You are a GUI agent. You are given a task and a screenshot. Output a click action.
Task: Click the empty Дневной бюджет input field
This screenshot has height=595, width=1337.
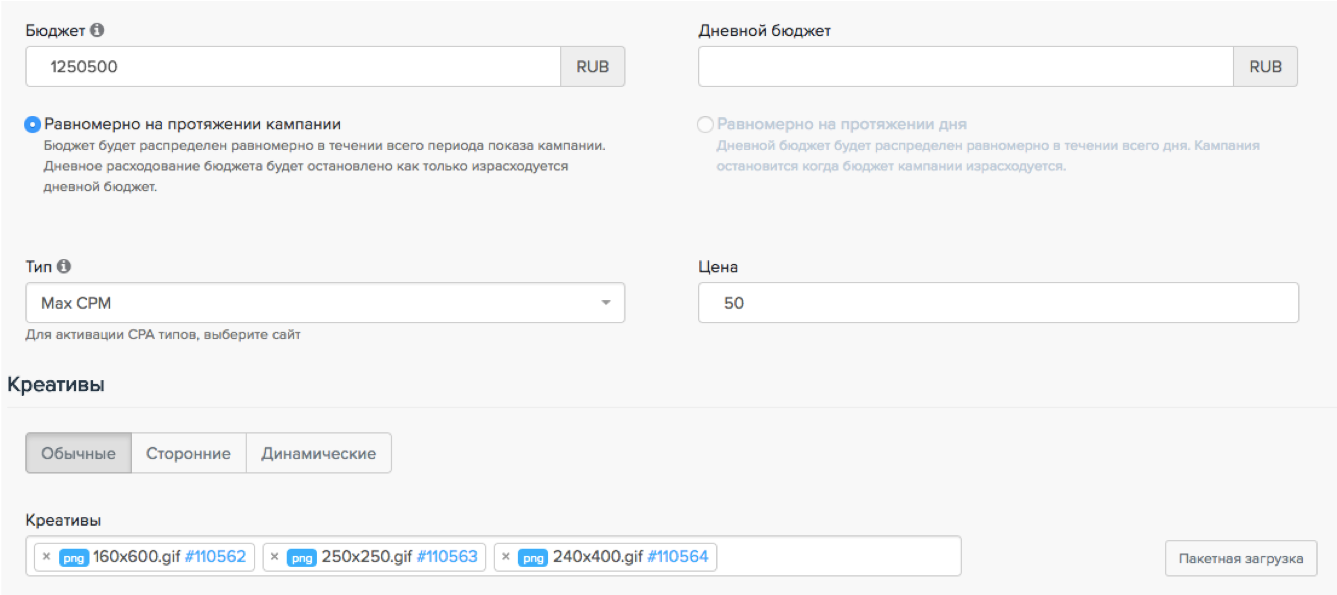965,67
